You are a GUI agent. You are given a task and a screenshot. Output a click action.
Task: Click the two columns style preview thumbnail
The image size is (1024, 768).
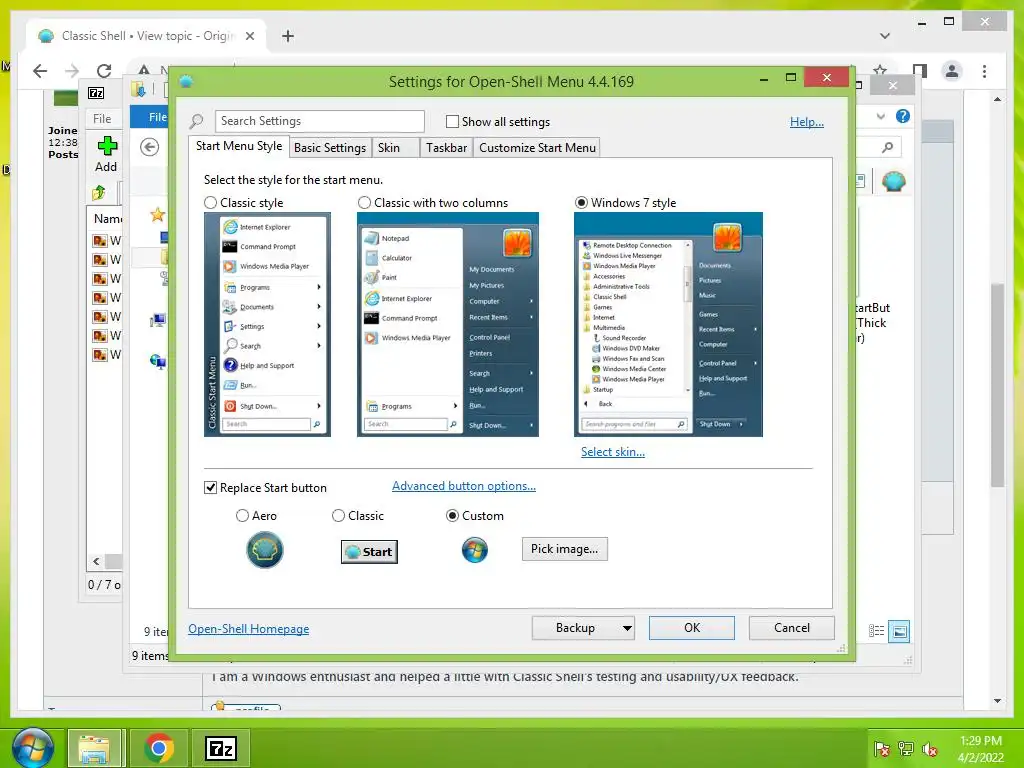448,325
